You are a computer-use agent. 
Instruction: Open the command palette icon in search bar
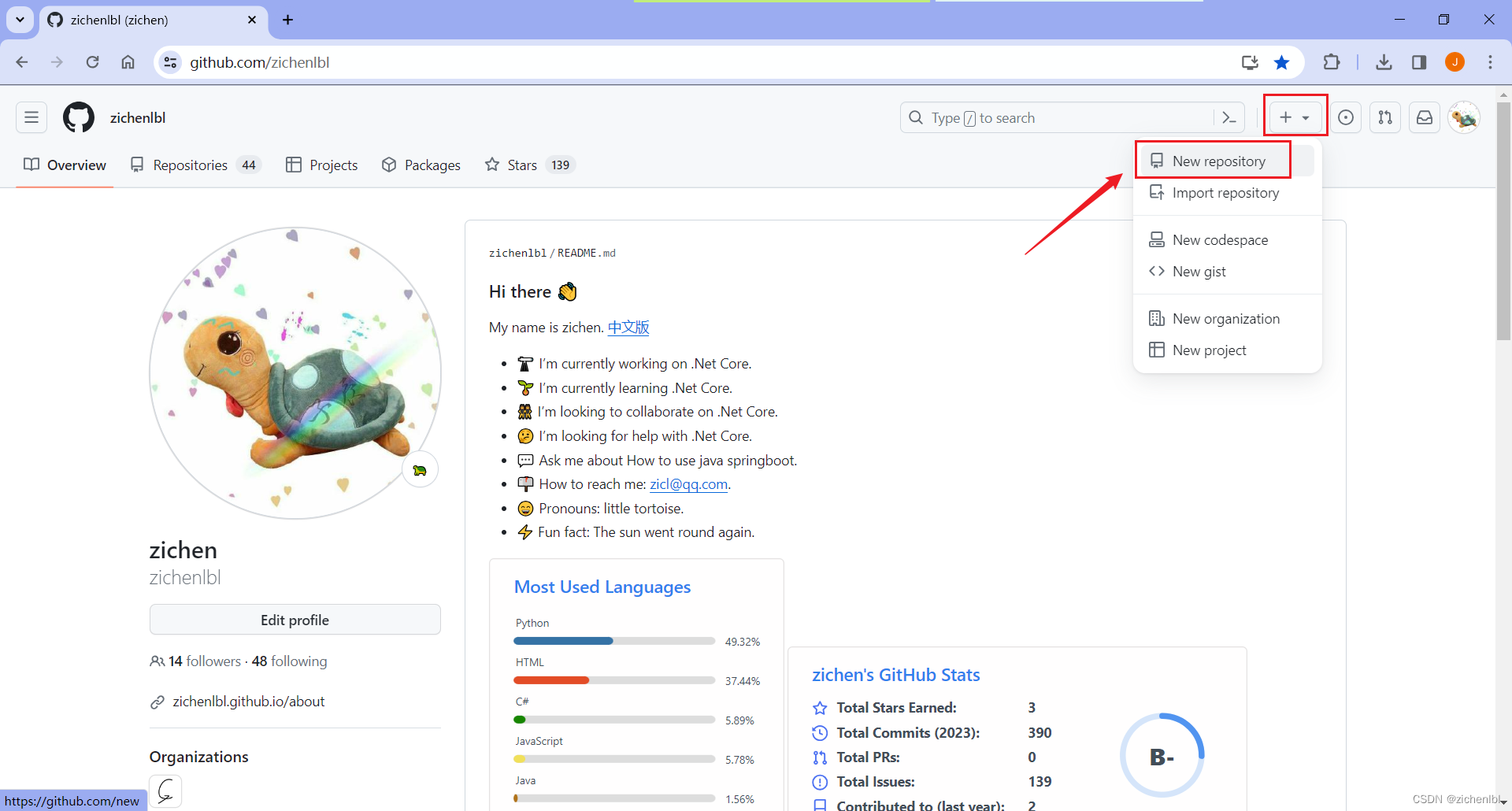point(1228,117)
